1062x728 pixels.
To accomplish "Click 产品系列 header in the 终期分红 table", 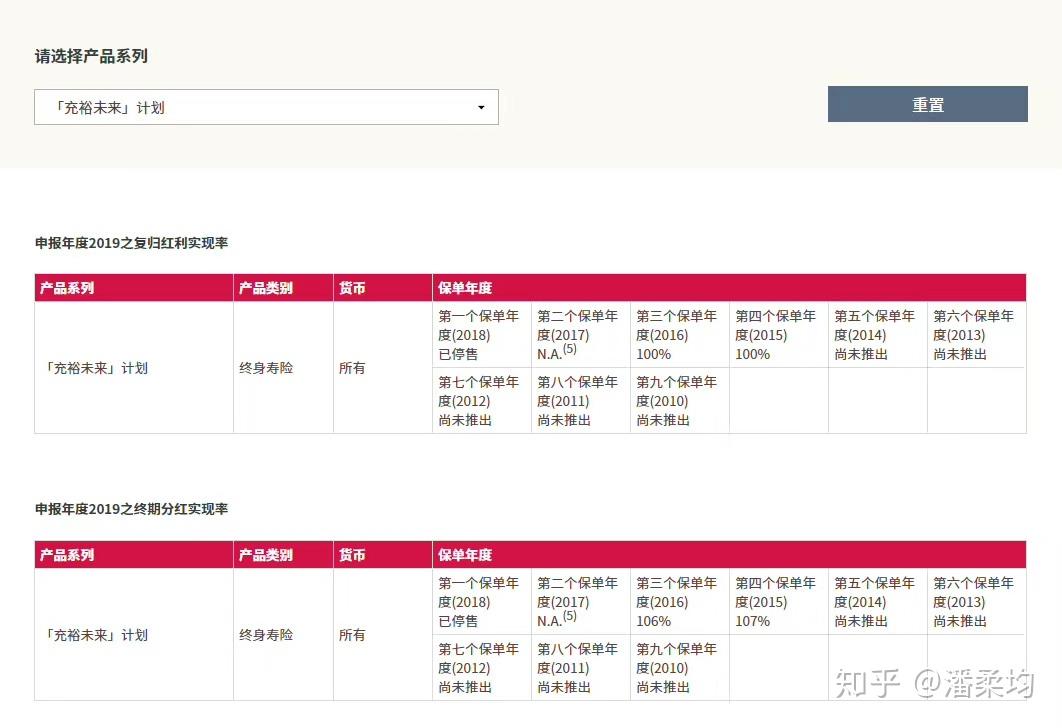I will (x=134, y=555).
